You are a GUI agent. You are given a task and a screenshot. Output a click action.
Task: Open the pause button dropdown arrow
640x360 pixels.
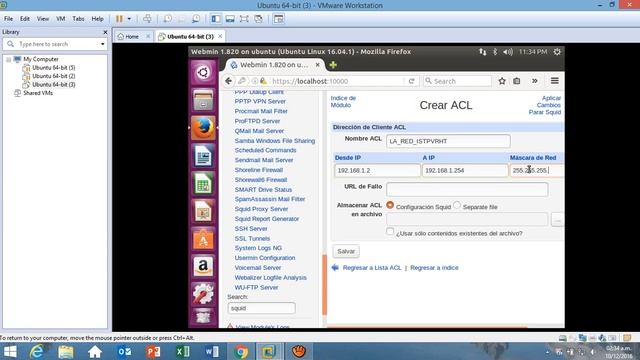click(129, 19)
